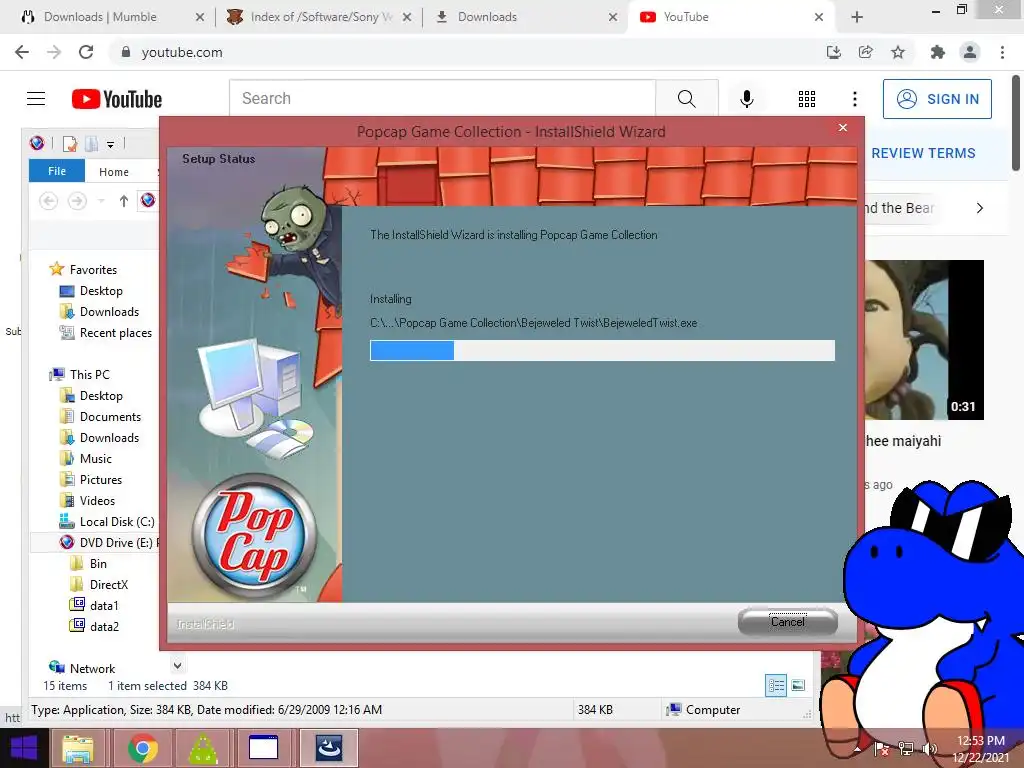Start voice search with microphone icon
1024x768 pixels.
pos(746,99)
